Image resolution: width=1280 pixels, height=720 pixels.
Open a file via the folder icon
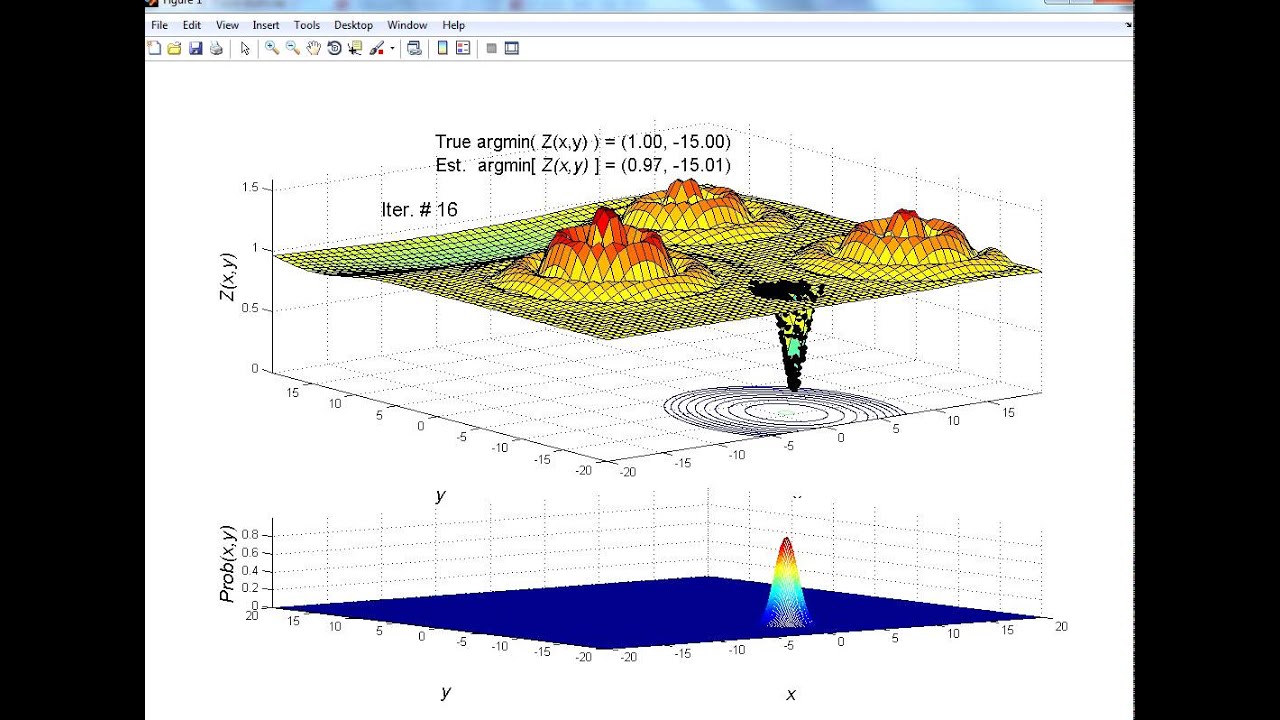click(x=175, y=48)
